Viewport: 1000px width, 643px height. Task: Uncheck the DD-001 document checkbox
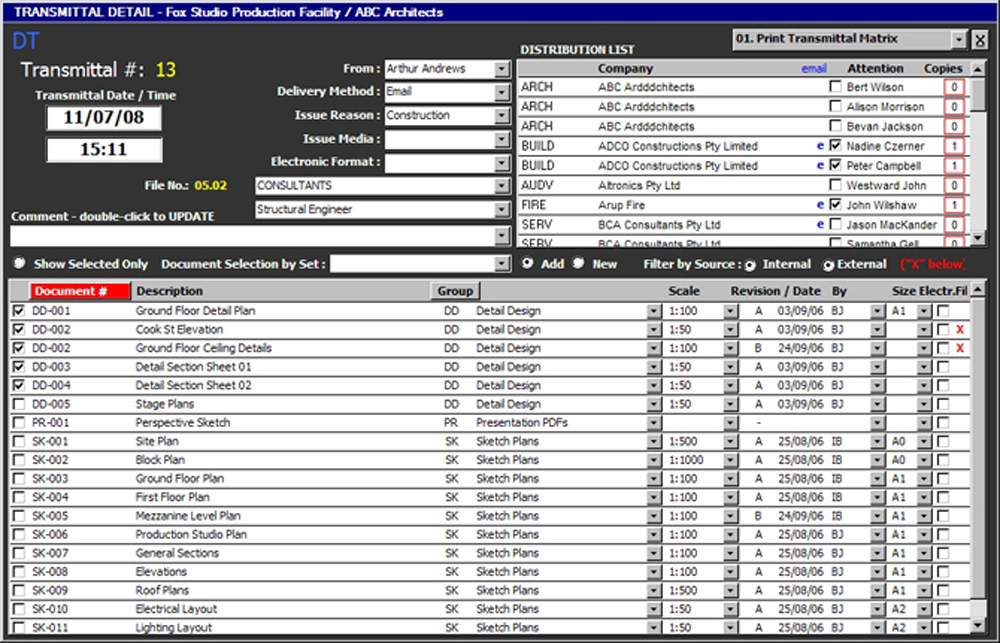pos(18,311)
